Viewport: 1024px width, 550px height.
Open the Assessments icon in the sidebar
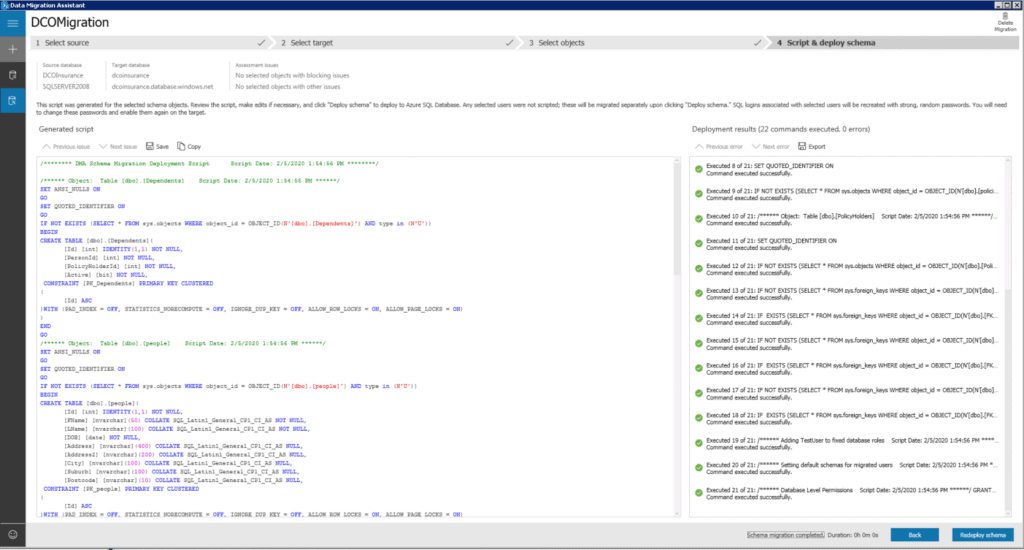pyautogui.click(x=13, y=74)
